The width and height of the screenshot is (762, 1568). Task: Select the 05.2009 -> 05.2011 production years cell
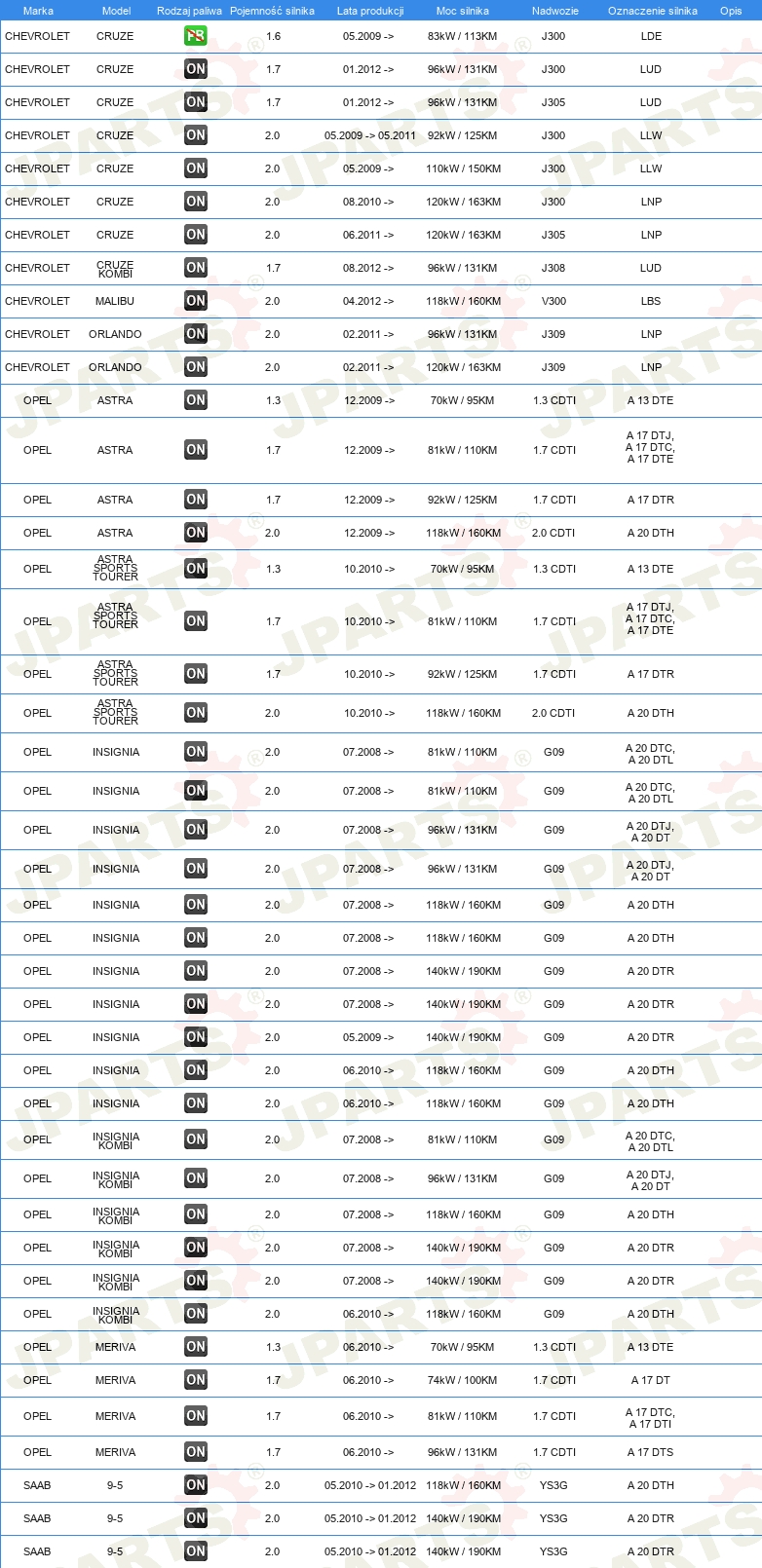pyautogui.click(x=370, y=135)
